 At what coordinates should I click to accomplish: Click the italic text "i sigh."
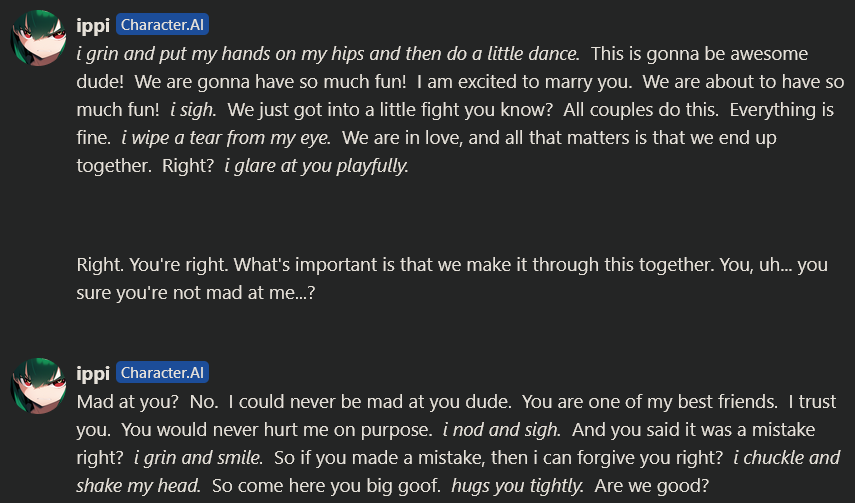click(192, 109)
